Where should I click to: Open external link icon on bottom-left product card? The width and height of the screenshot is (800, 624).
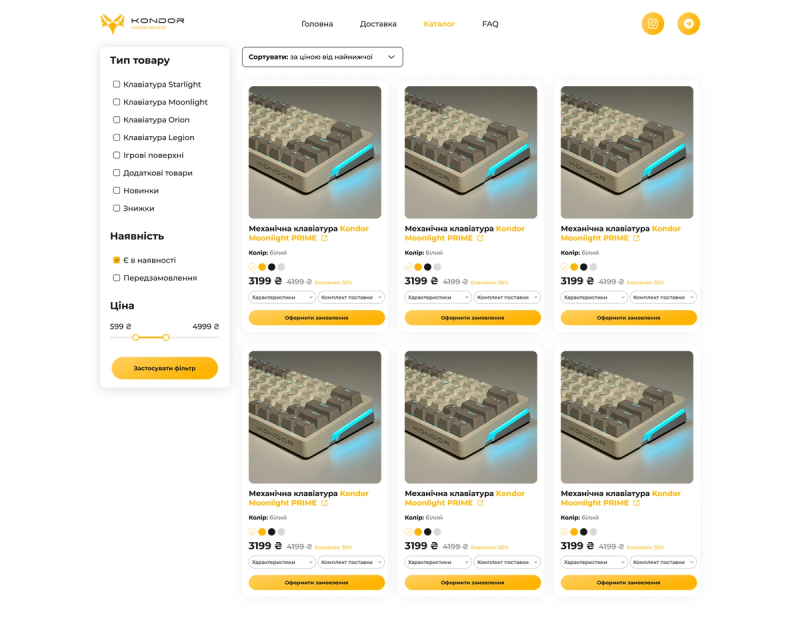[x=324, y=503]
